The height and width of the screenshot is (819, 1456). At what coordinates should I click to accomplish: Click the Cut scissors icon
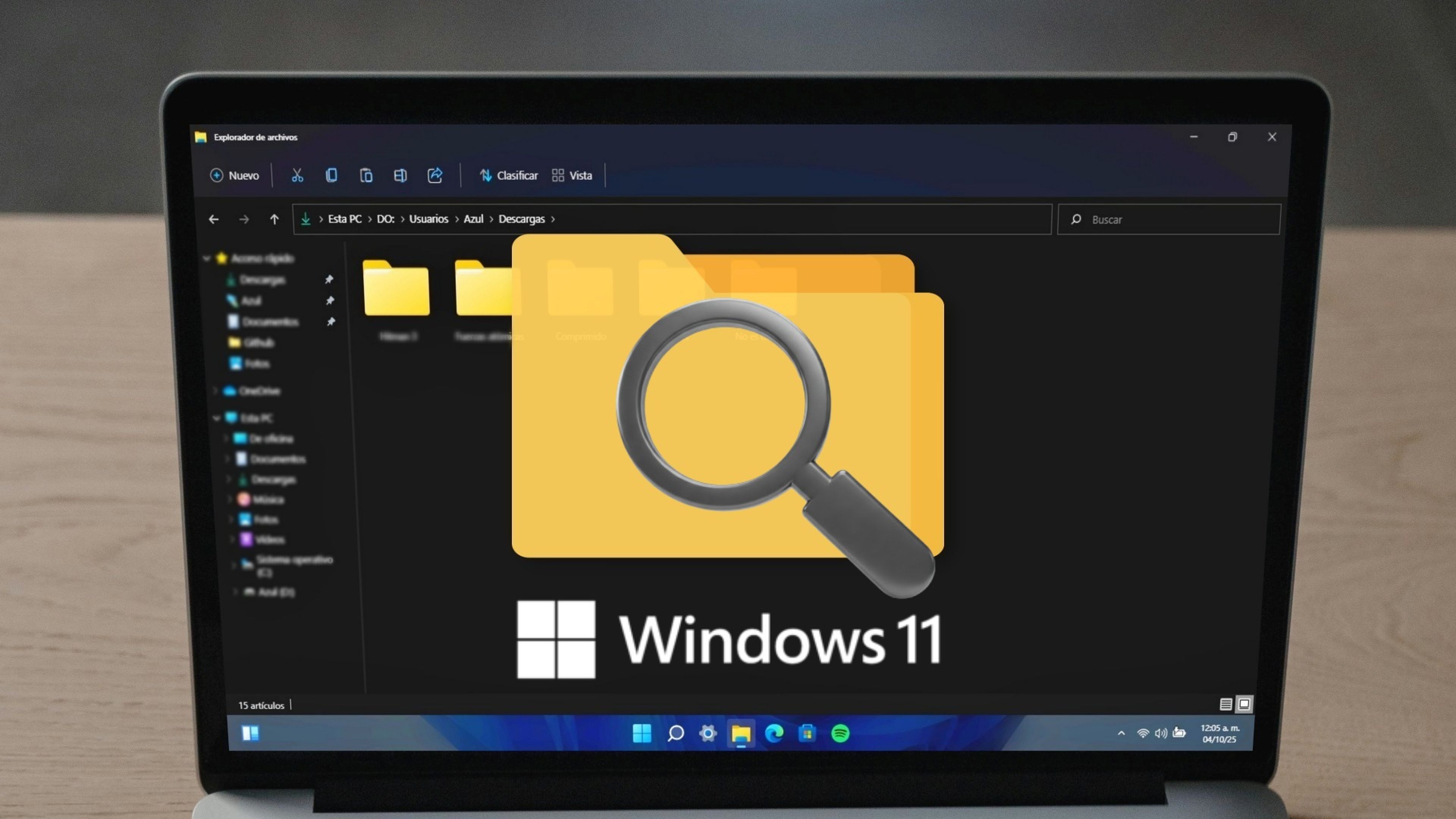click(x=297, y=175)
